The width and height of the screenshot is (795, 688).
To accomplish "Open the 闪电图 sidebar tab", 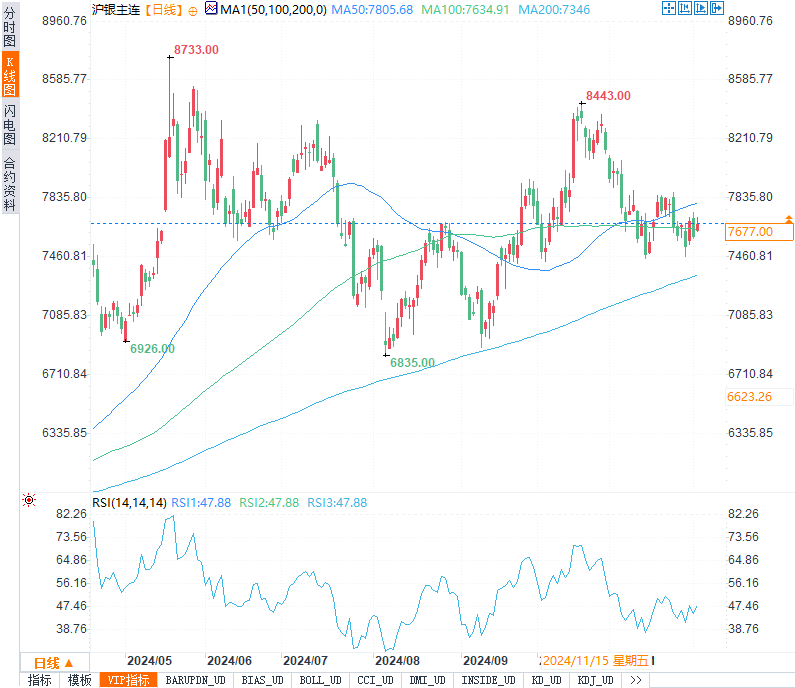I will pyautogui.click(x=10, y=125).
